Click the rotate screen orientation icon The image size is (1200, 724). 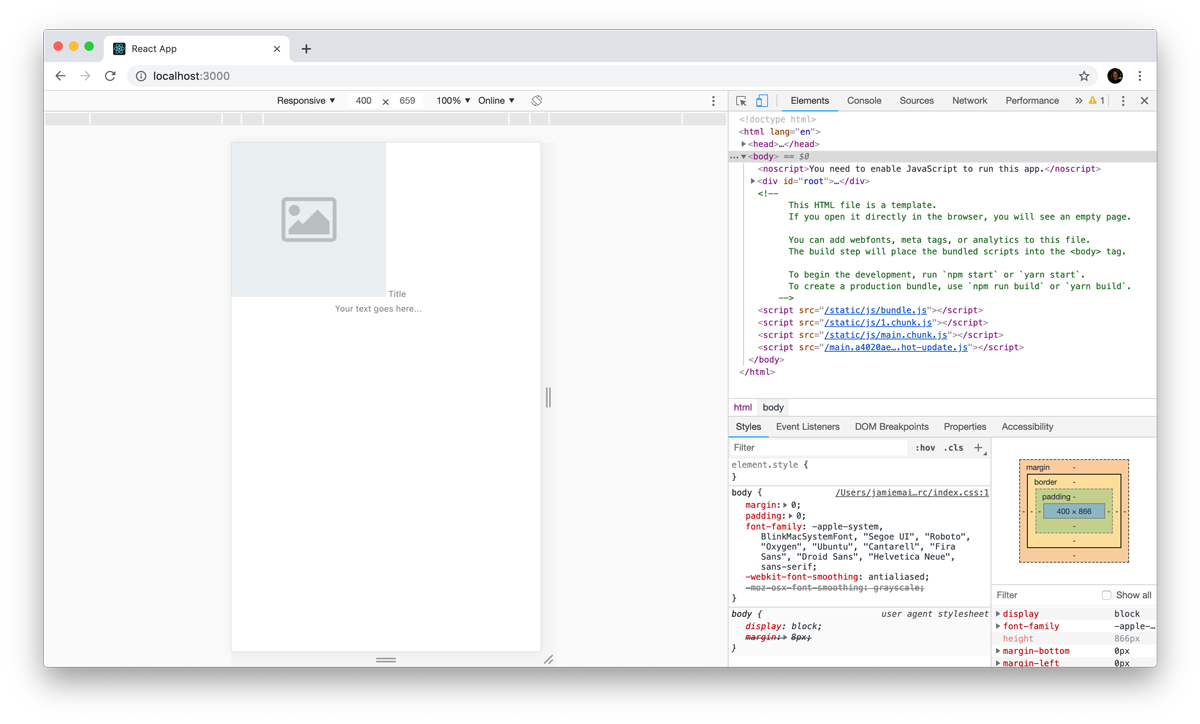[x=537, y=101]
